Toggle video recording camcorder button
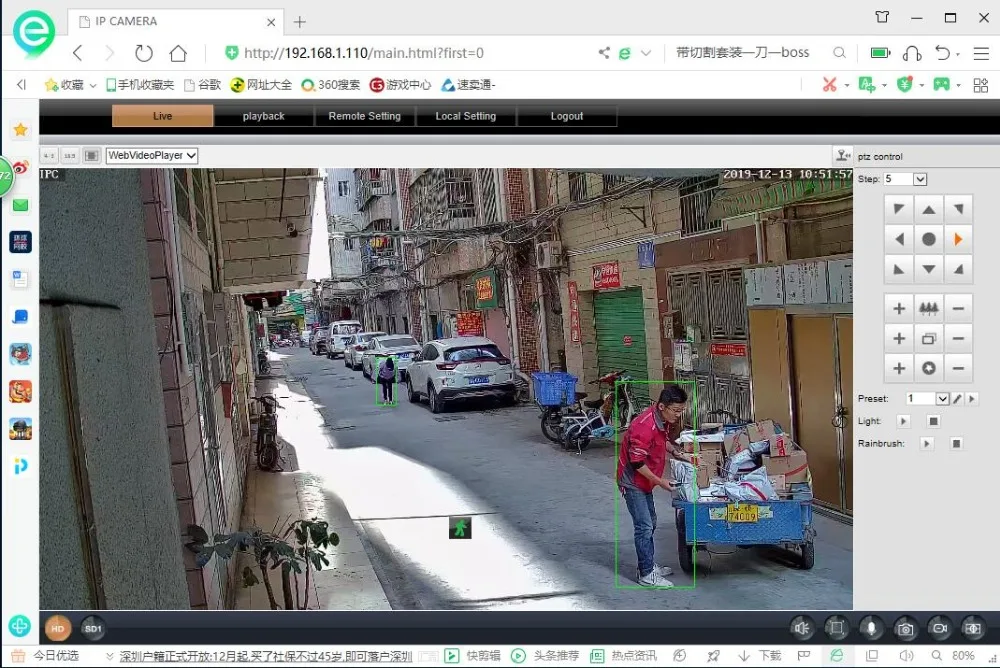Image resolution: width=1000 pixels, height=668 pixels. click(939, 628)
